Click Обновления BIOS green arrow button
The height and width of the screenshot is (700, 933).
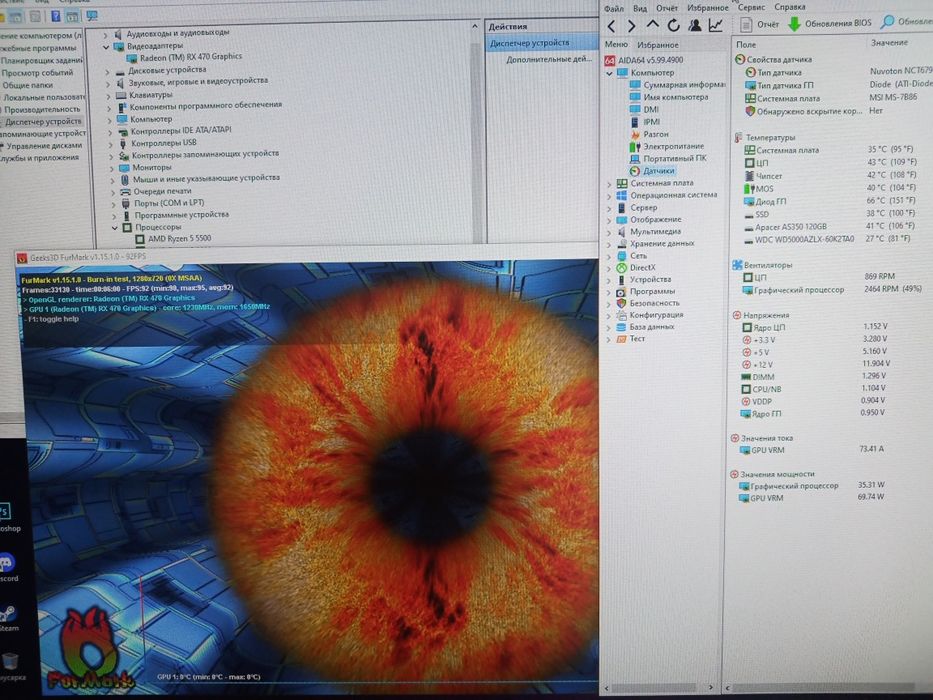[x=829, y=23]
